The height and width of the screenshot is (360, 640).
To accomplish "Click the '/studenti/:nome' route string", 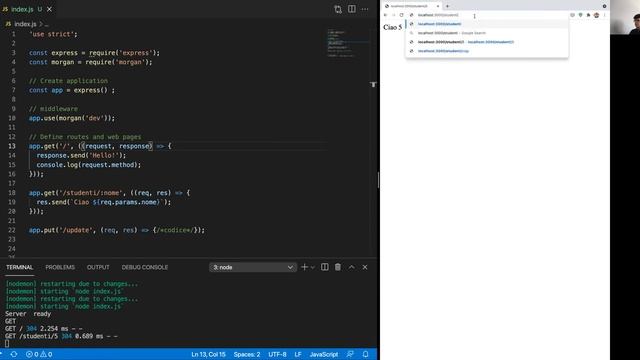I will tap(91, 193).
